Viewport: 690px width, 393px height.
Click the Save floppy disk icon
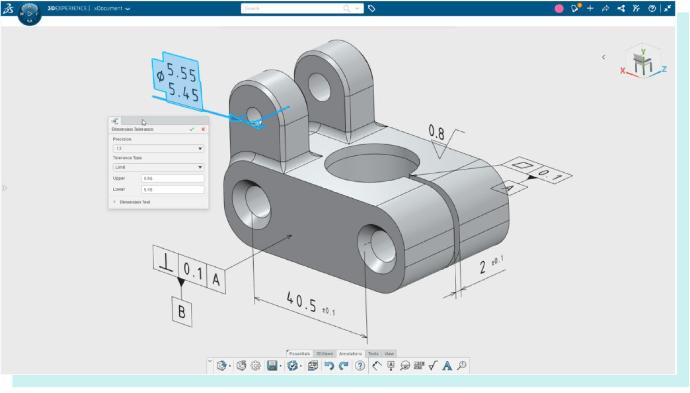click(x=272, y=366)
